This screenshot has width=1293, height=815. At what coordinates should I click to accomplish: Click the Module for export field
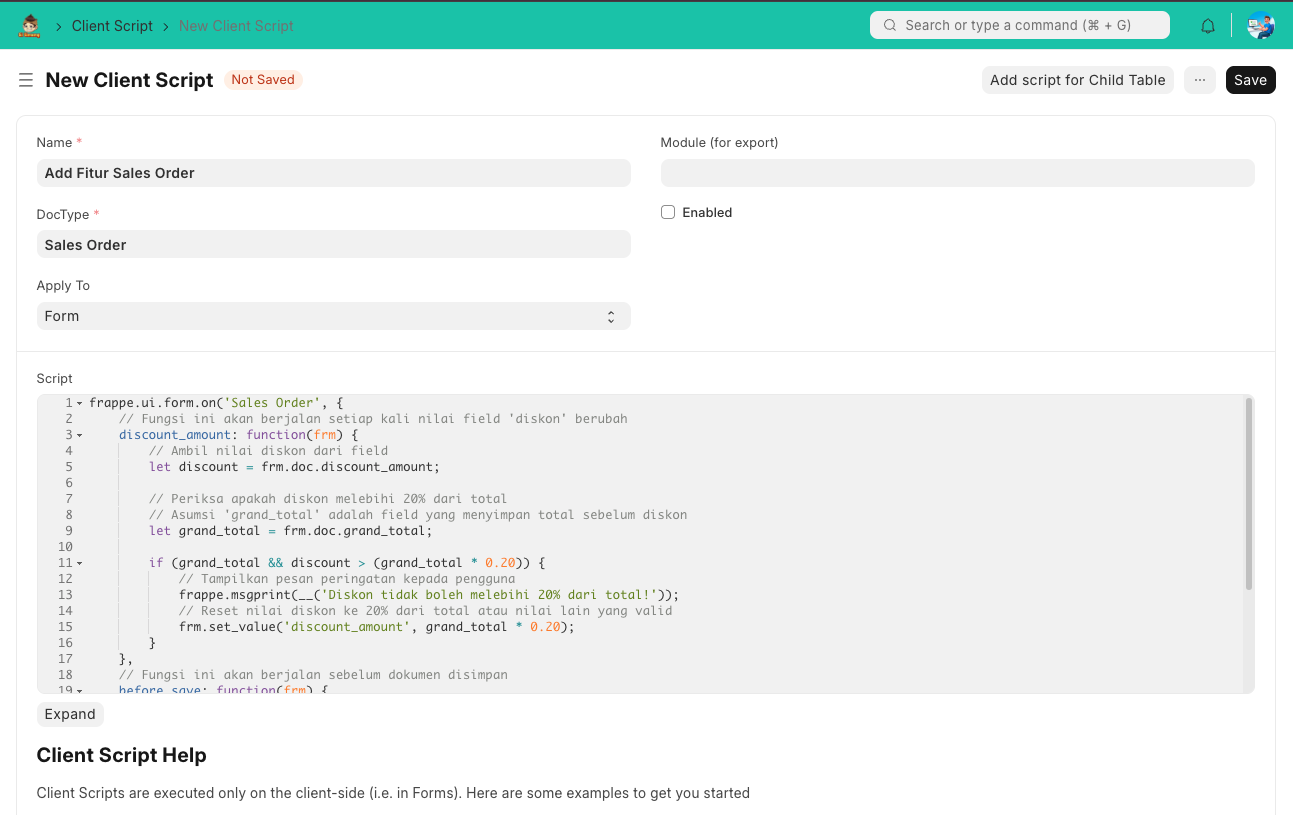[957, 173]
